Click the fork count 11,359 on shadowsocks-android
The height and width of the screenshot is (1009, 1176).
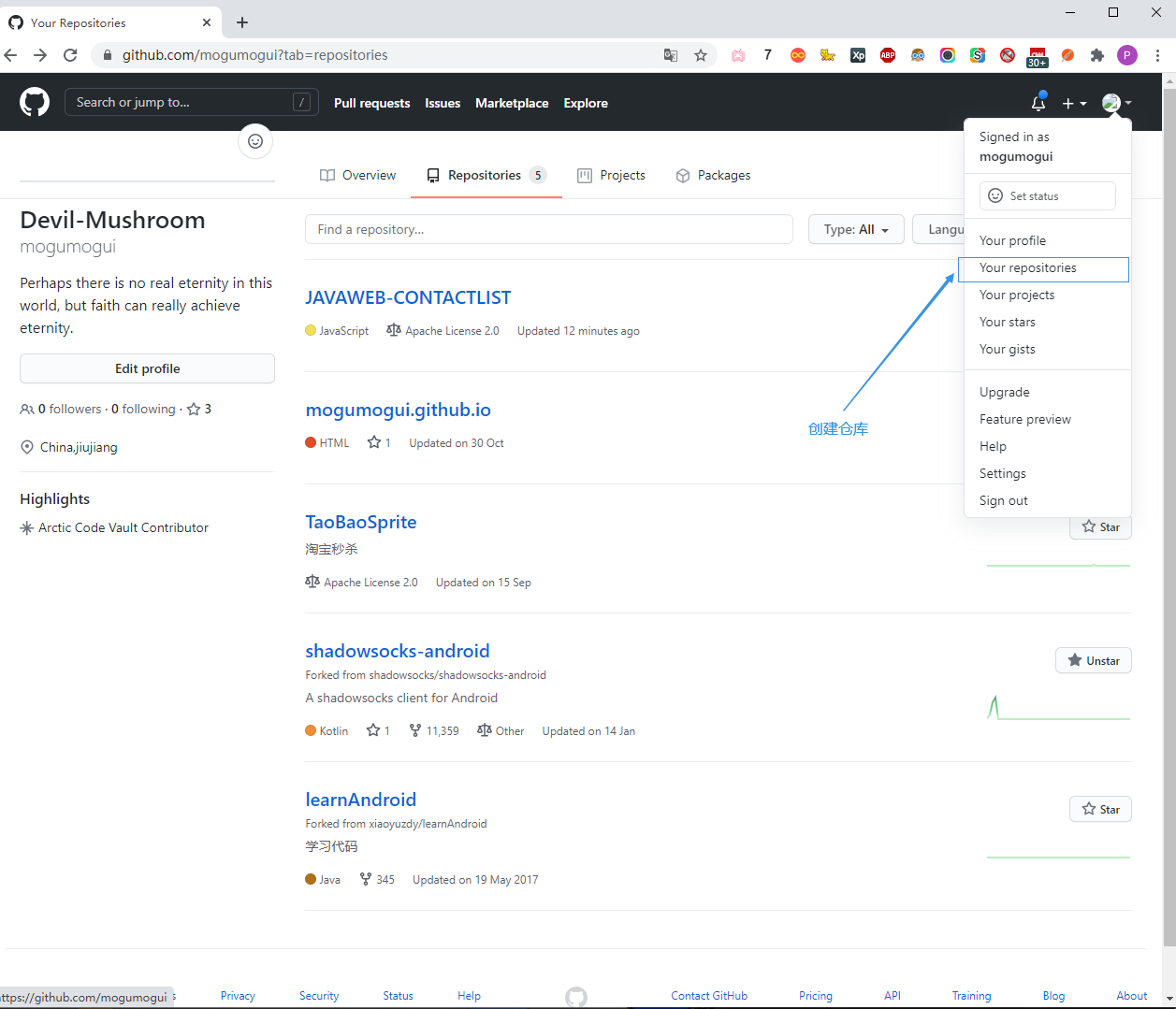(434, 730)
